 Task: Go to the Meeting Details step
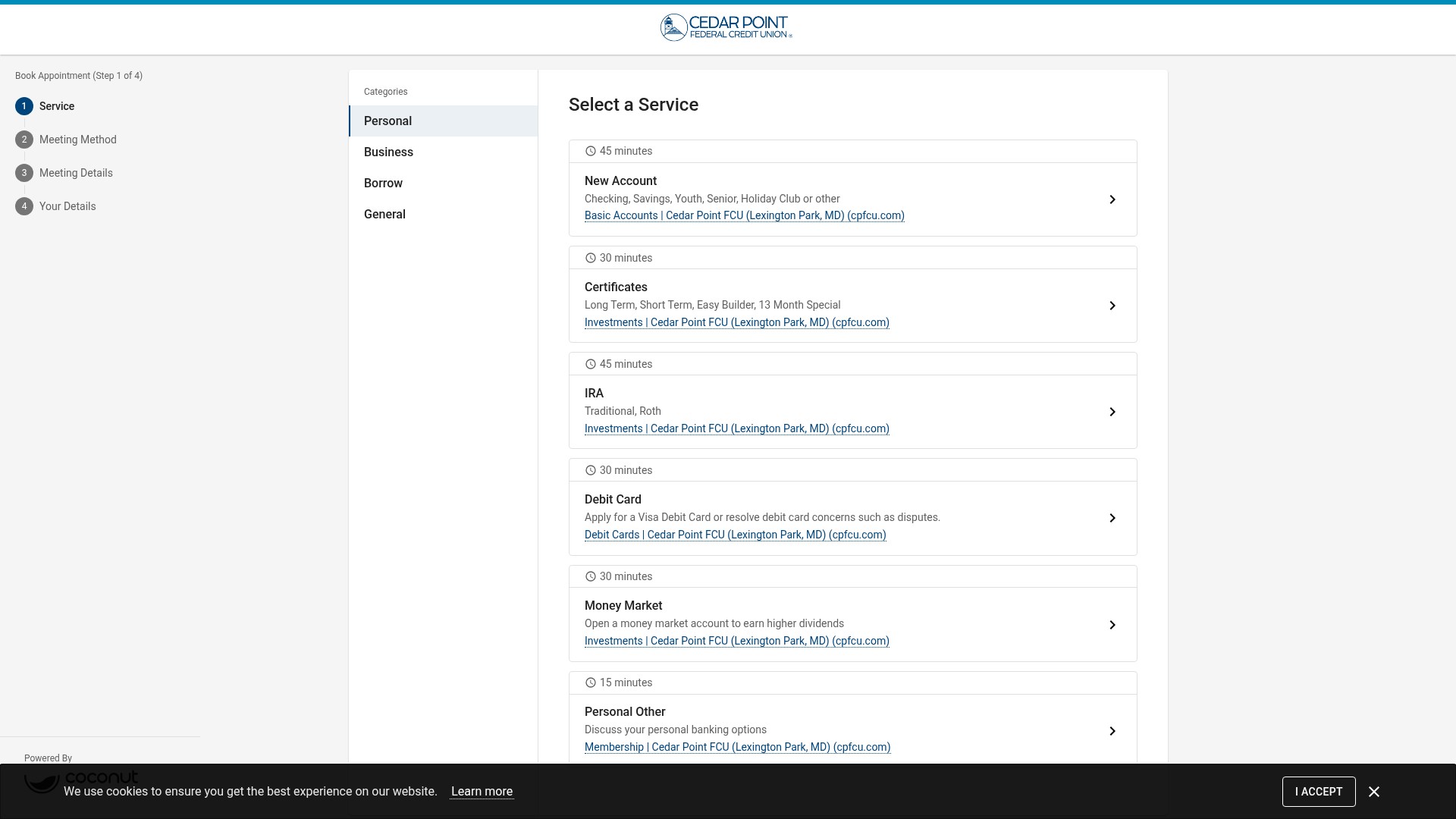(x=76, y=173)
